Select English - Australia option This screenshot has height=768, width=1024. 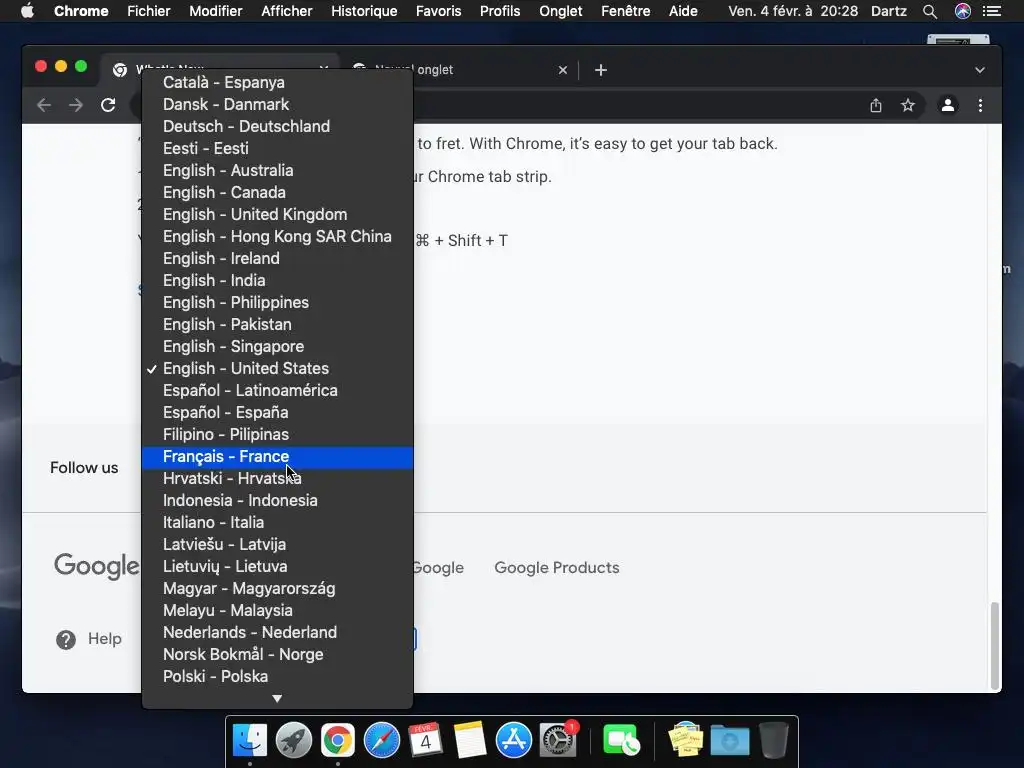pyautogui.click(x=277, y=170)
